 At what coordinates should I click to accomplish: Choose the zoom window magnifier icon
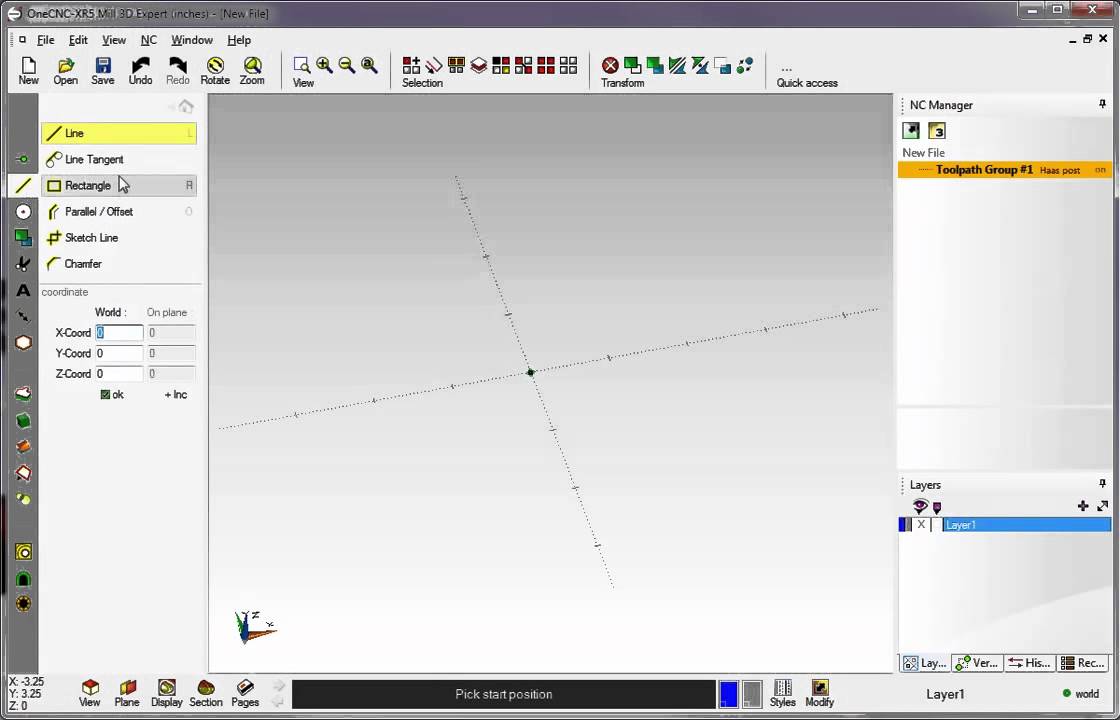pos(302,66)
